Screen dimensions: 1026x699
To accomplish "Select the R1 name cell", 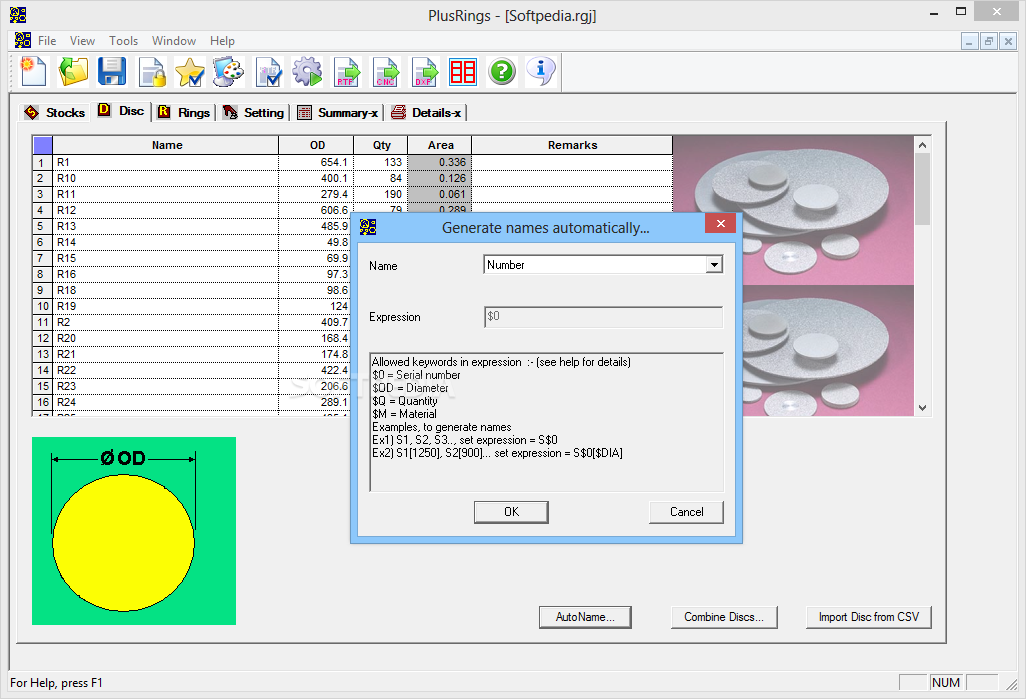I will (x=166, y=162).
